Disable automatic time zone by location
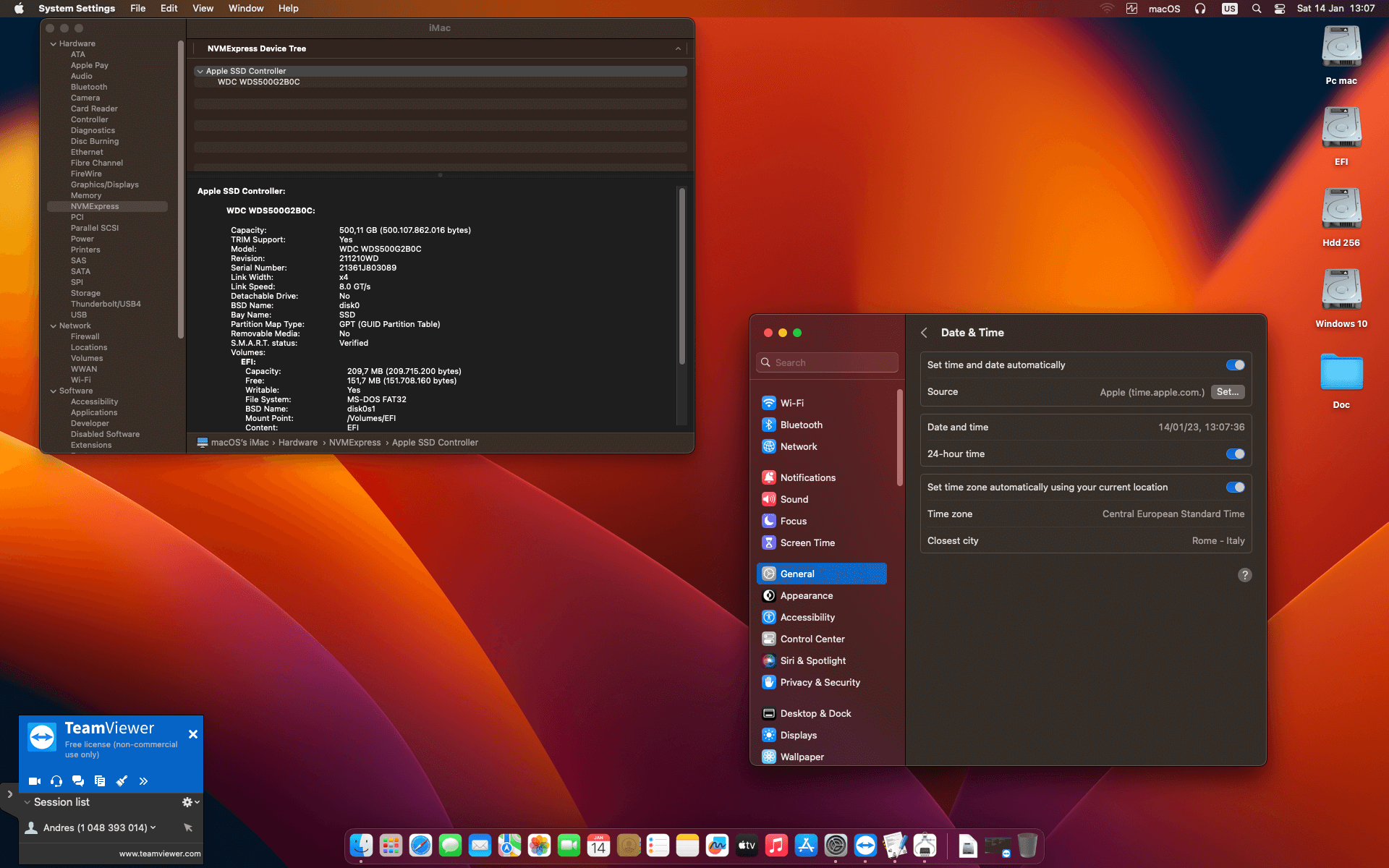The image size is (1389, 868). [x=1235, y=487]
